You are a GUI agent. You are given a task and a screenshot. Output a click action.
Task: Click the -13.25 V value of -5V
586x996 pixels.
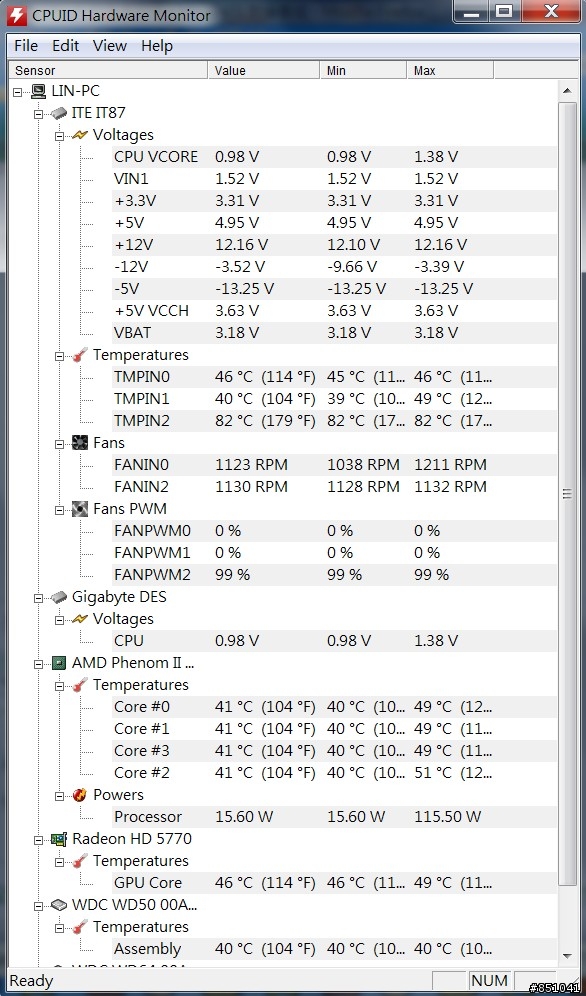[244, 289]
